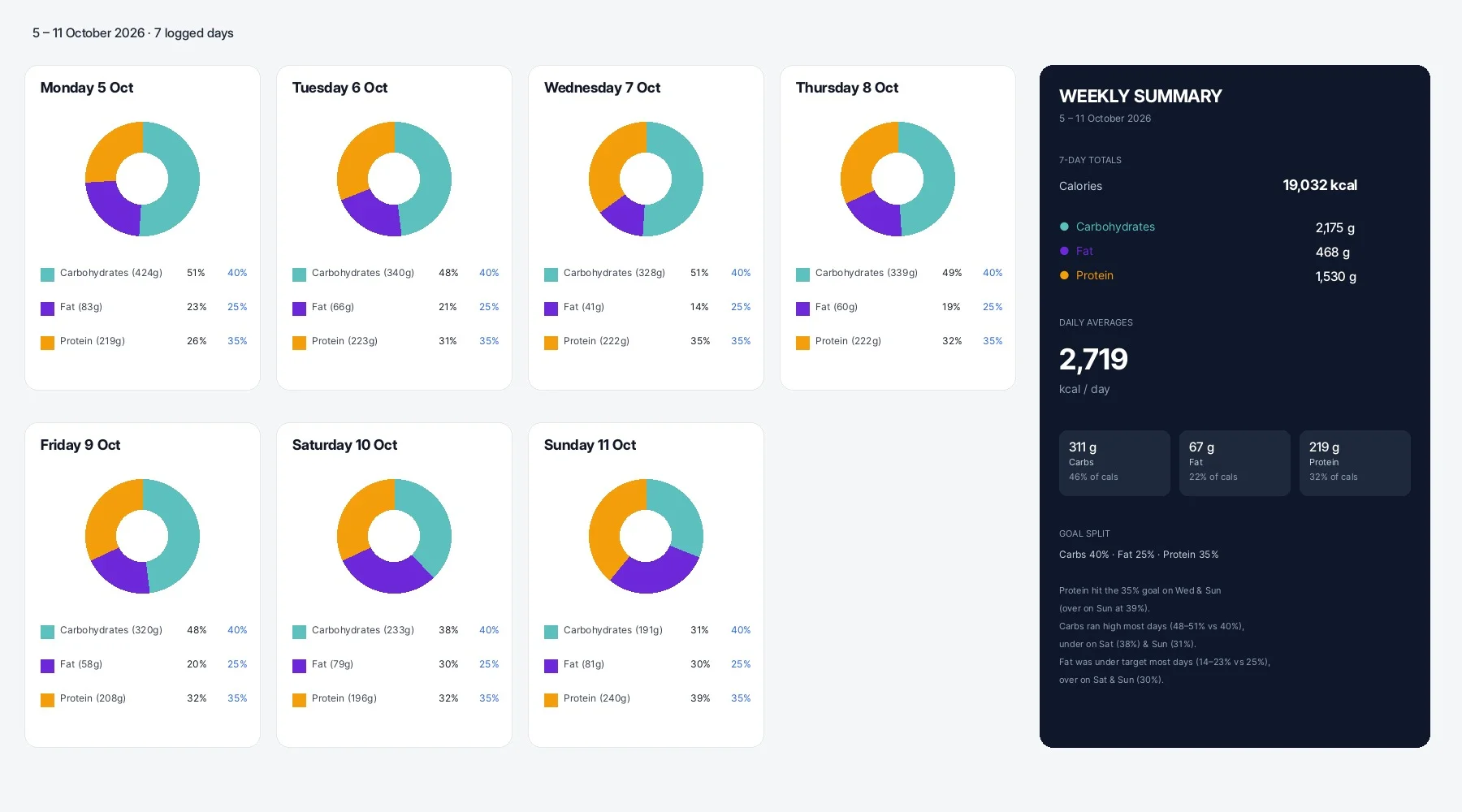Click 'Protein (196g)' on Saturday's card
Viewport: 1462px width, 812px height.
pyautogui.click(x=344, y=698)
